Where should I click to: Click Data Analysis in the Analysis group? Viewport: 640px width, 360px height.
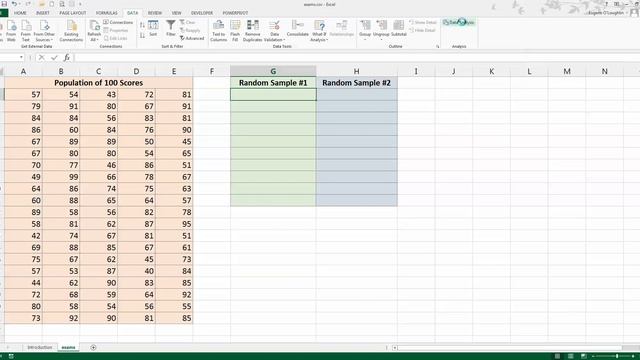[x=459, y=22]
